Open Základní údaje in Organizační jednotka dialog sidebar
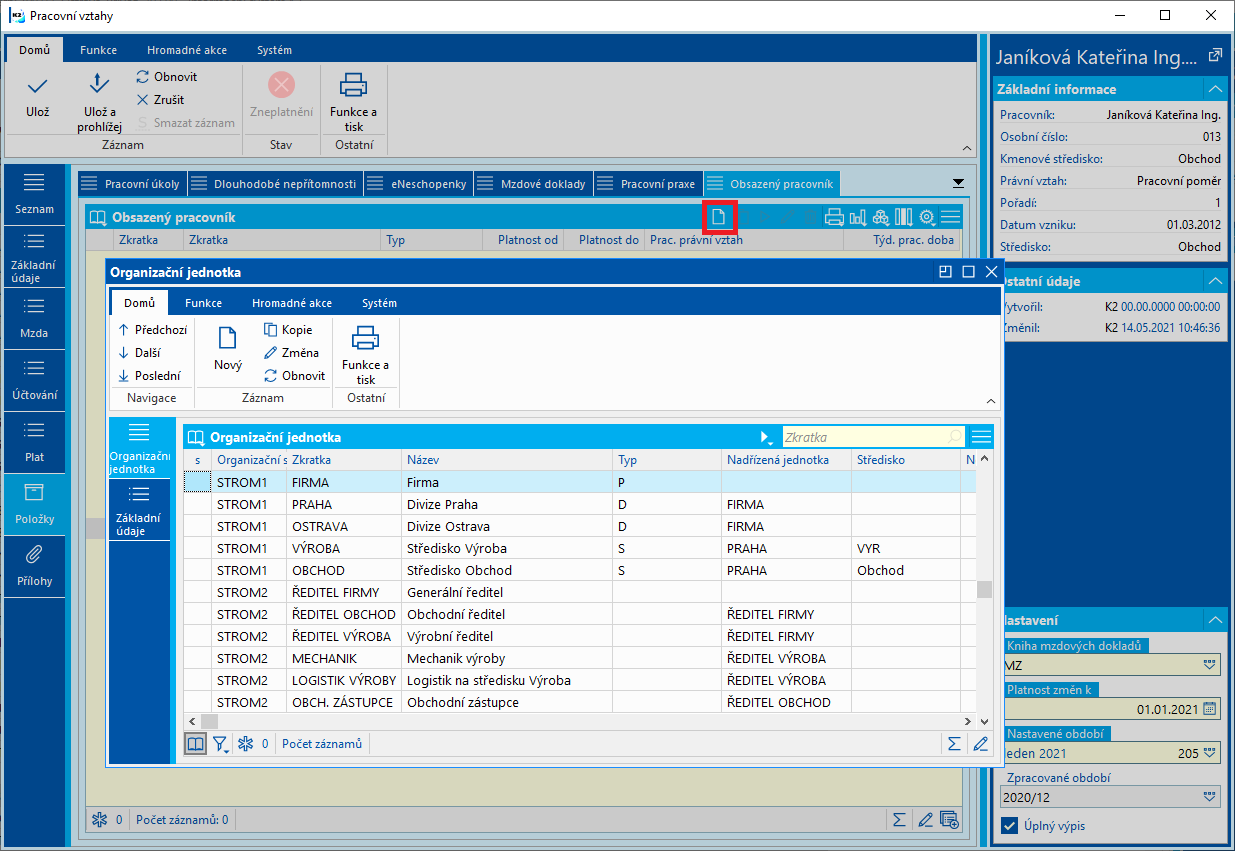Image resolution: width=1235 pixels, height=851 pixels. click(139, 510)
